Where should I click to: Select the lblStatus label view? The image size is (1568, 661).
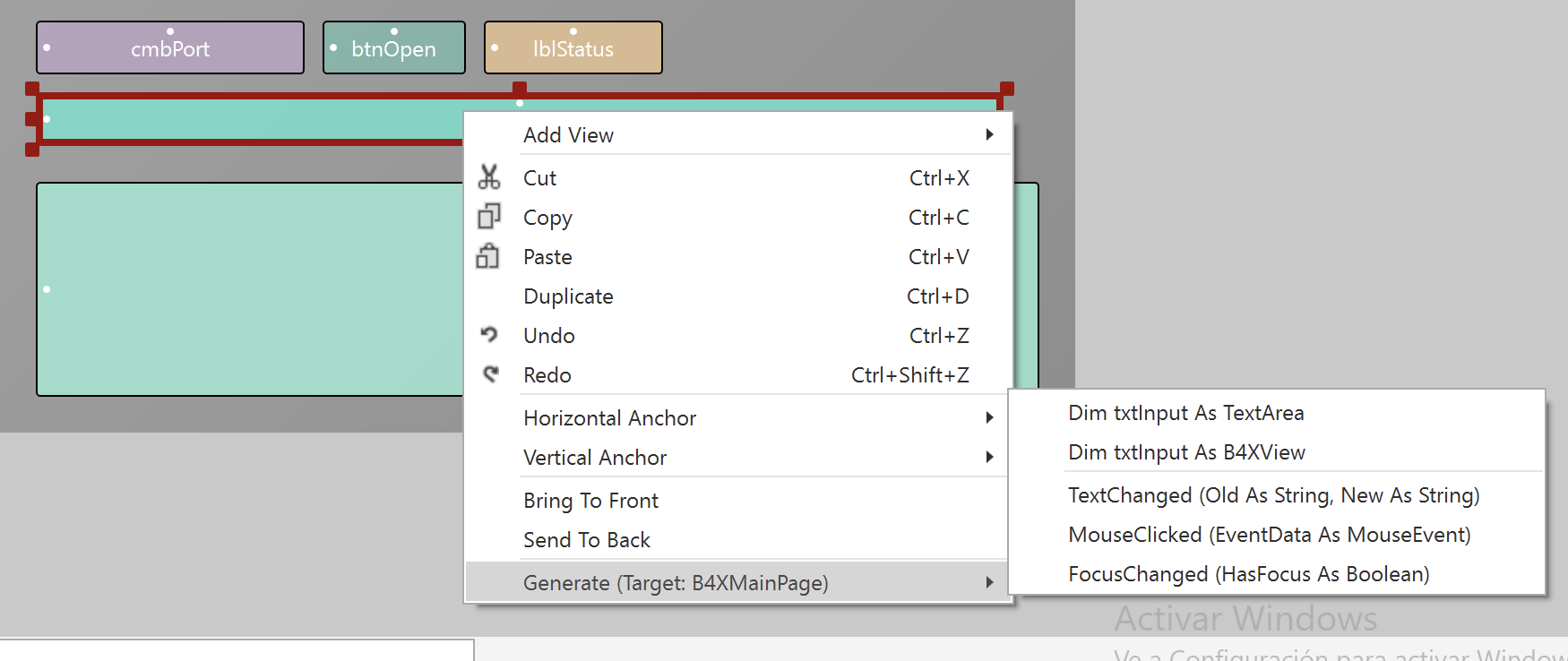573,48
